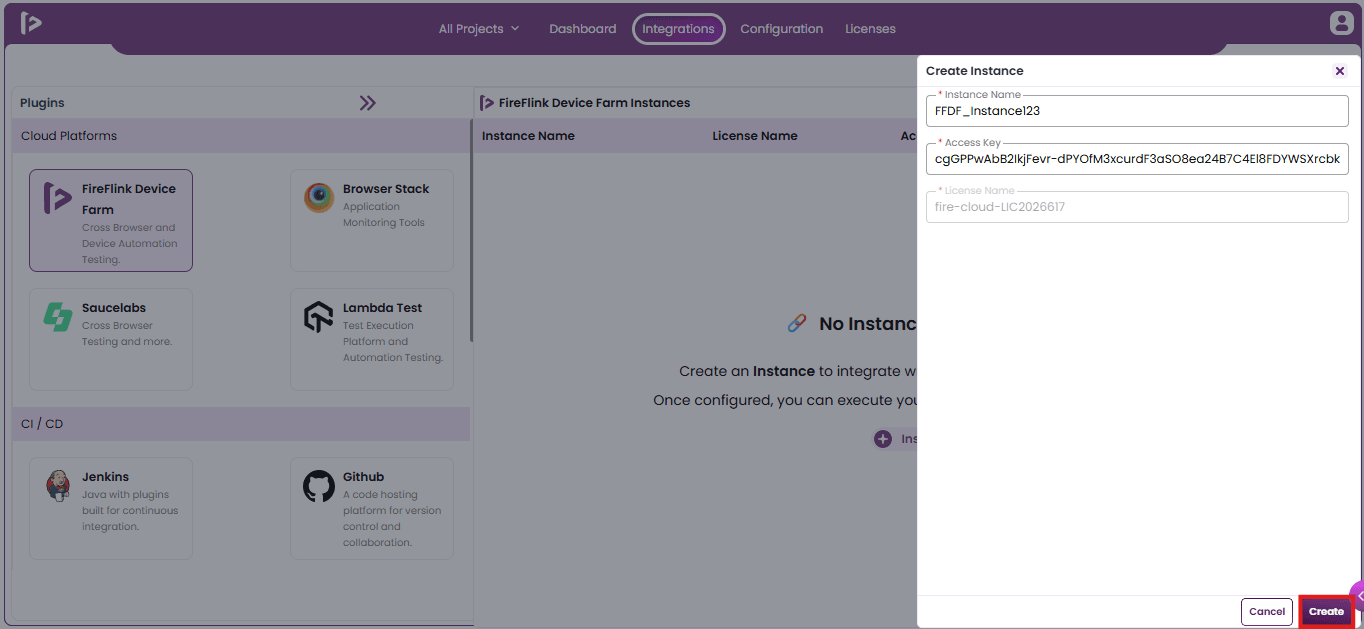
Task: Select the FireFlink Device Farm plugin icon
Action: (x=58, y=199)
